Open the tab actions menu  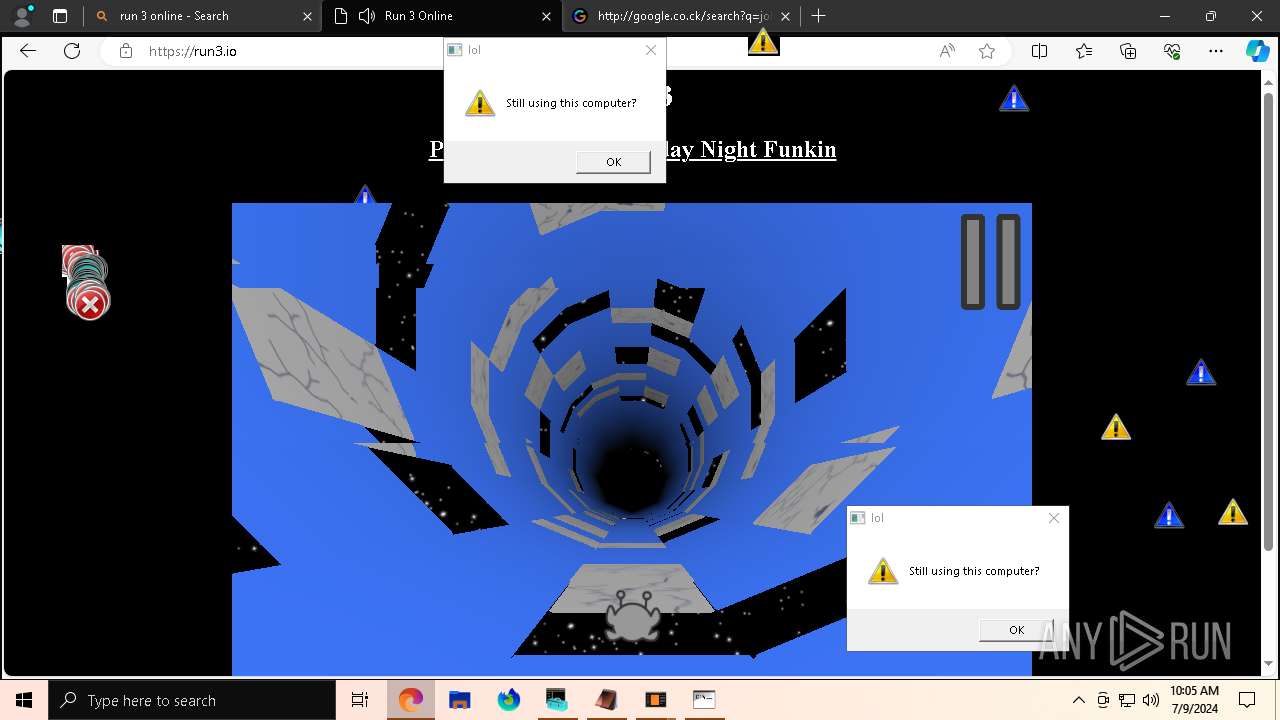coord(60,16)
